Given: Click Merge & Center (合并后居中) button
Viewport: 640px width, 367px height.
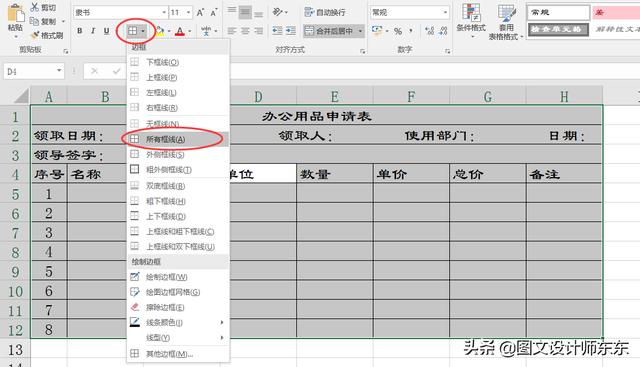Looking at the screenshot, I should click(329, 31).
